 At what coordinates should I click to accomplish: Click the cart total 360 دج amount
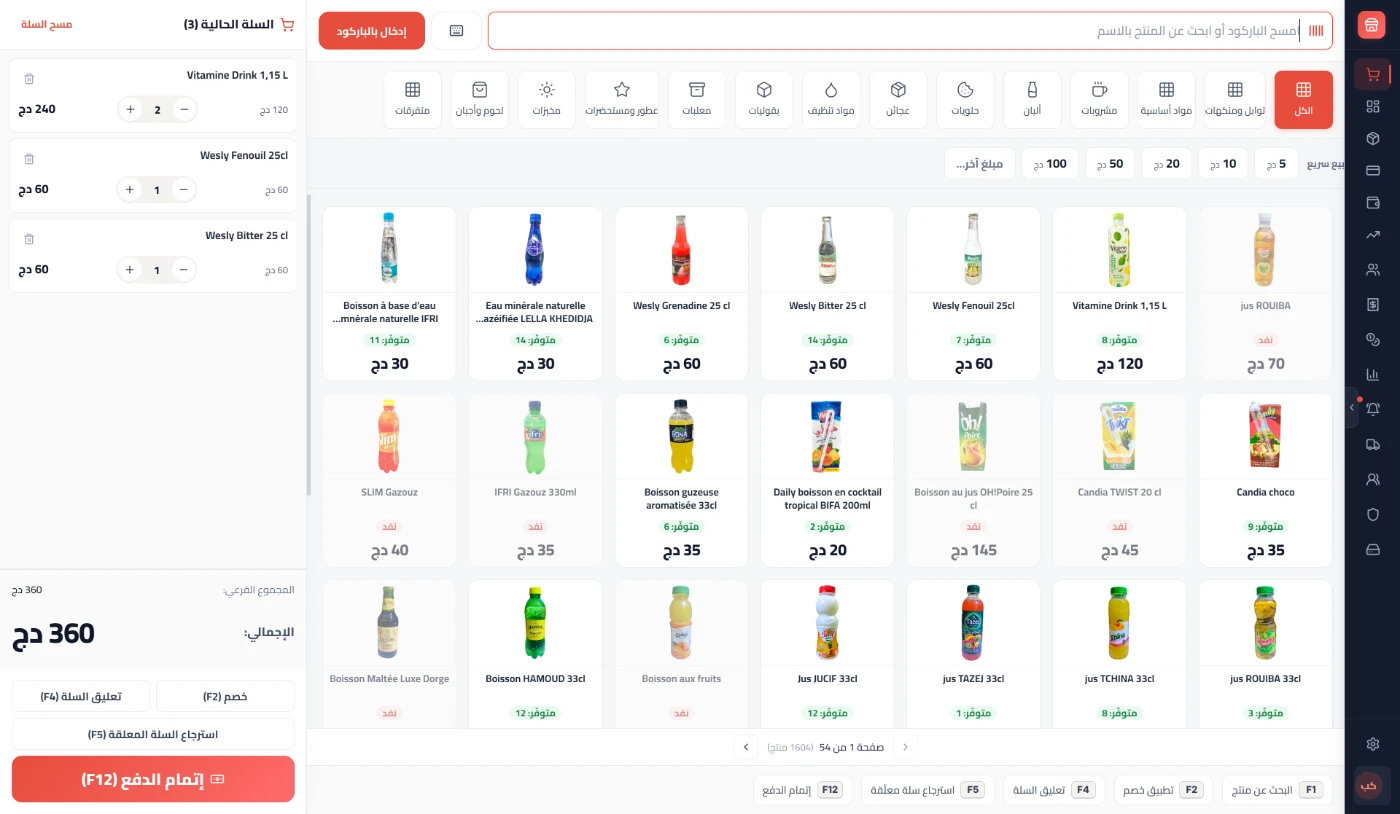click(x=54, y=633)
